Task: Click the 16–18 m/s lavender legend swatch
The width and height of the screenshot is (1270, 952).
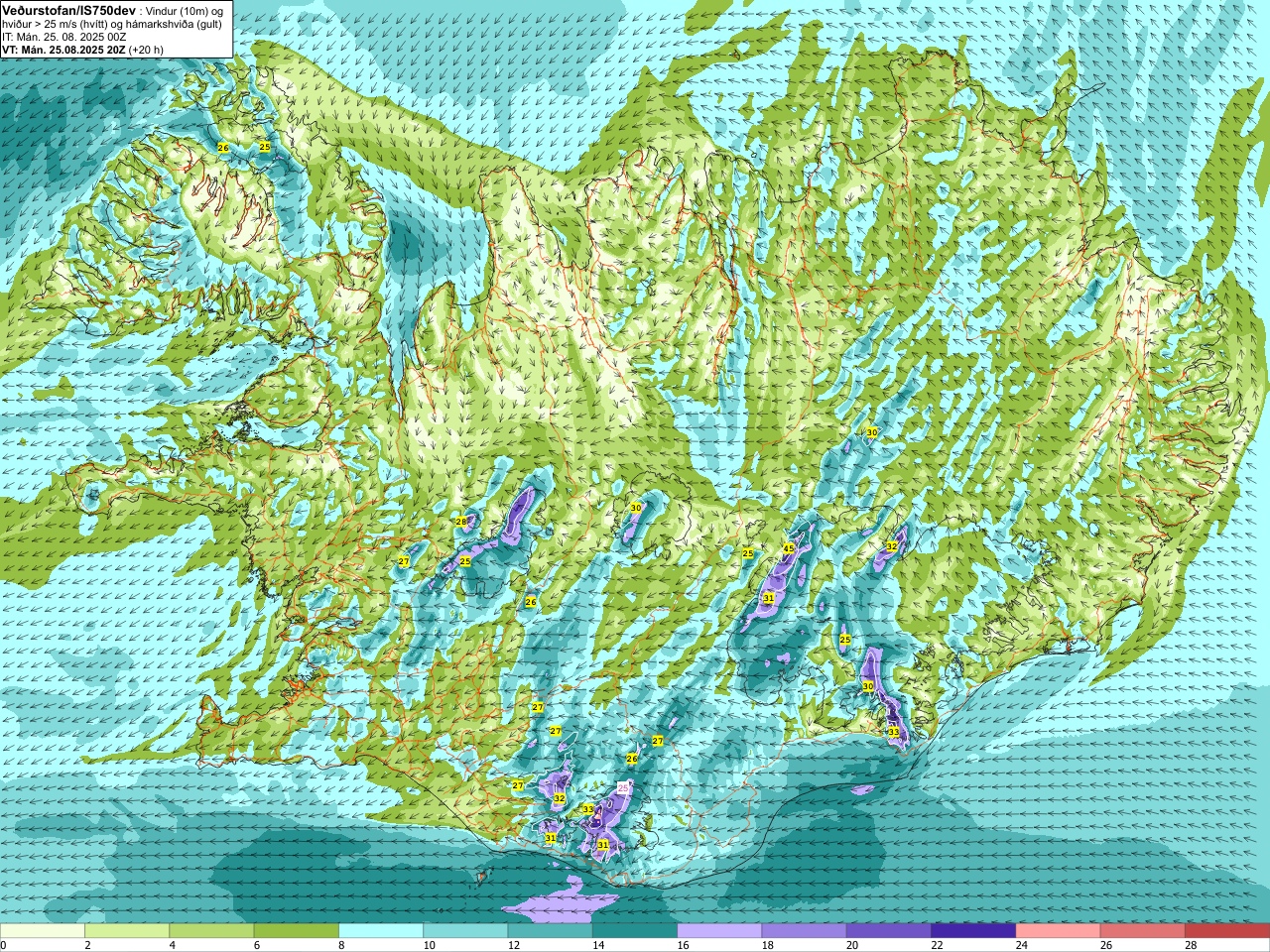Action: tap(719, 931)
